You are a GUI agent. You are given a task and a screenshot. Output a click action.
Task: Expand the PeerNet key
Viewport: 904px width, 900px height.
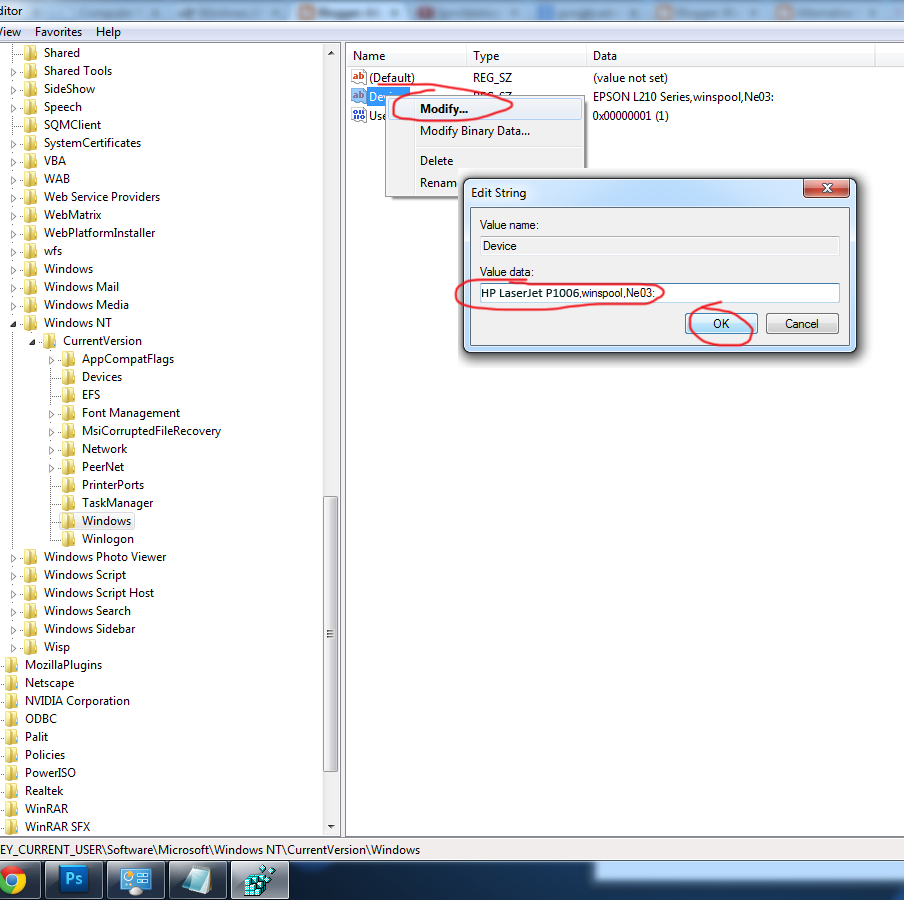(51, 468)
